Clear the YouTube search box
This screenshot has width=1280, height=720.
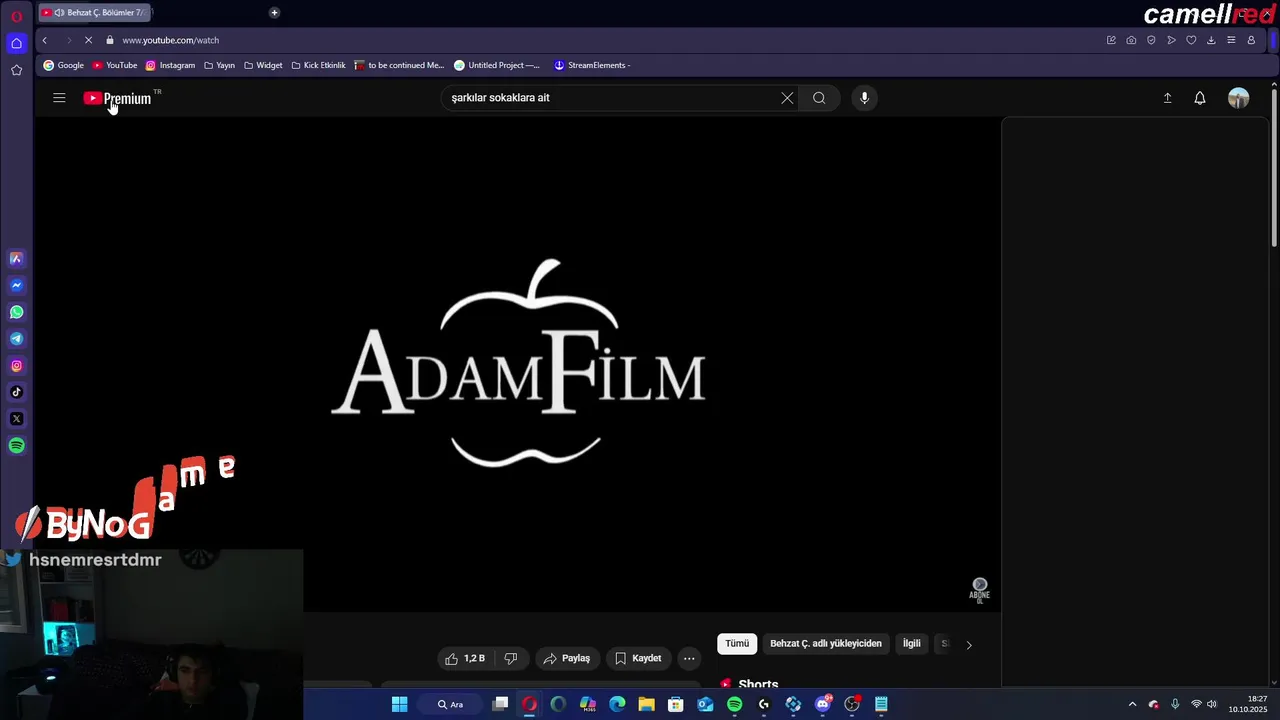point(787,98)
